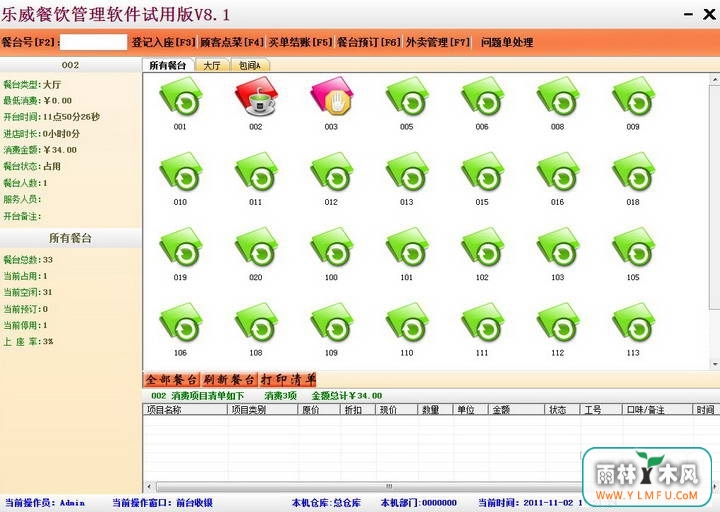The image size is (720, 512).
Task: Select table icon 016
Action: (558, 172)
